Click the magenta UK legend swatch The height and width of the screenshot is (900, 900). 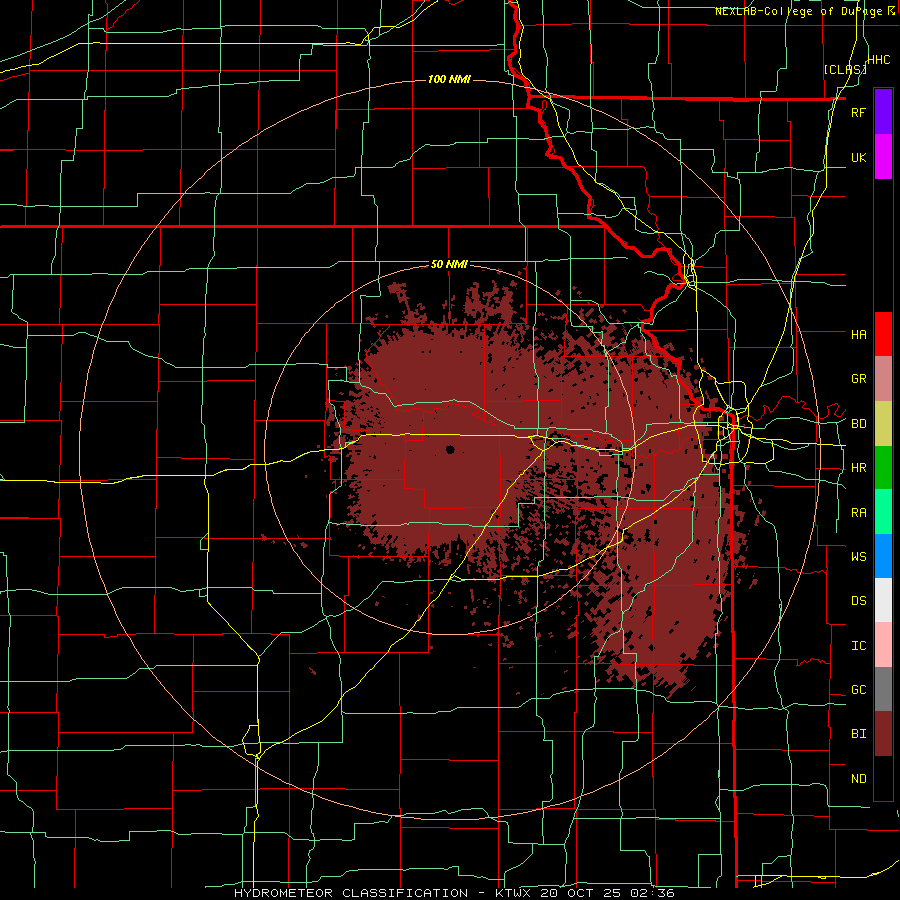tap(883, 156)
